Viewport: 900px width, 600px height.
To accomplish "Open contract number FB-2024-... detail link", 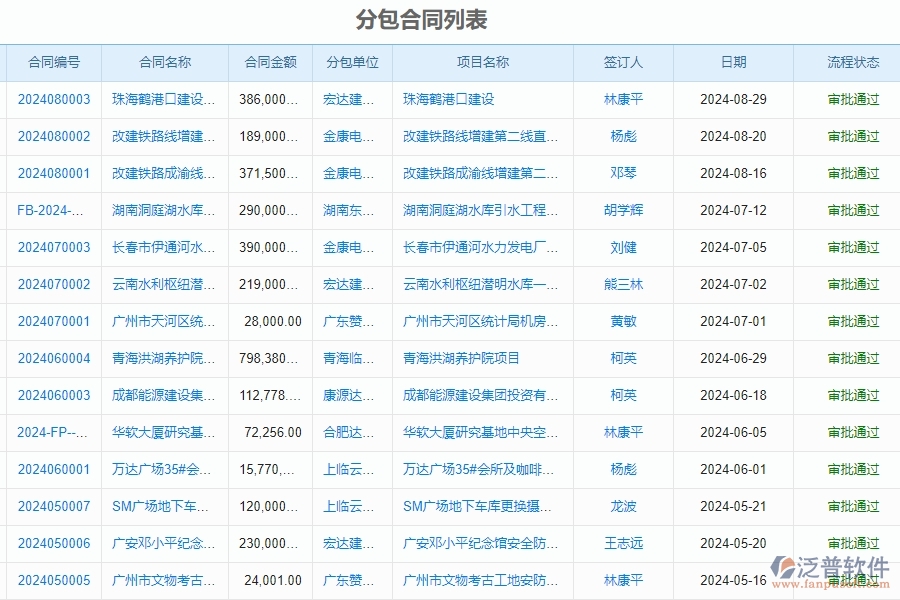I will coord(48,210).
